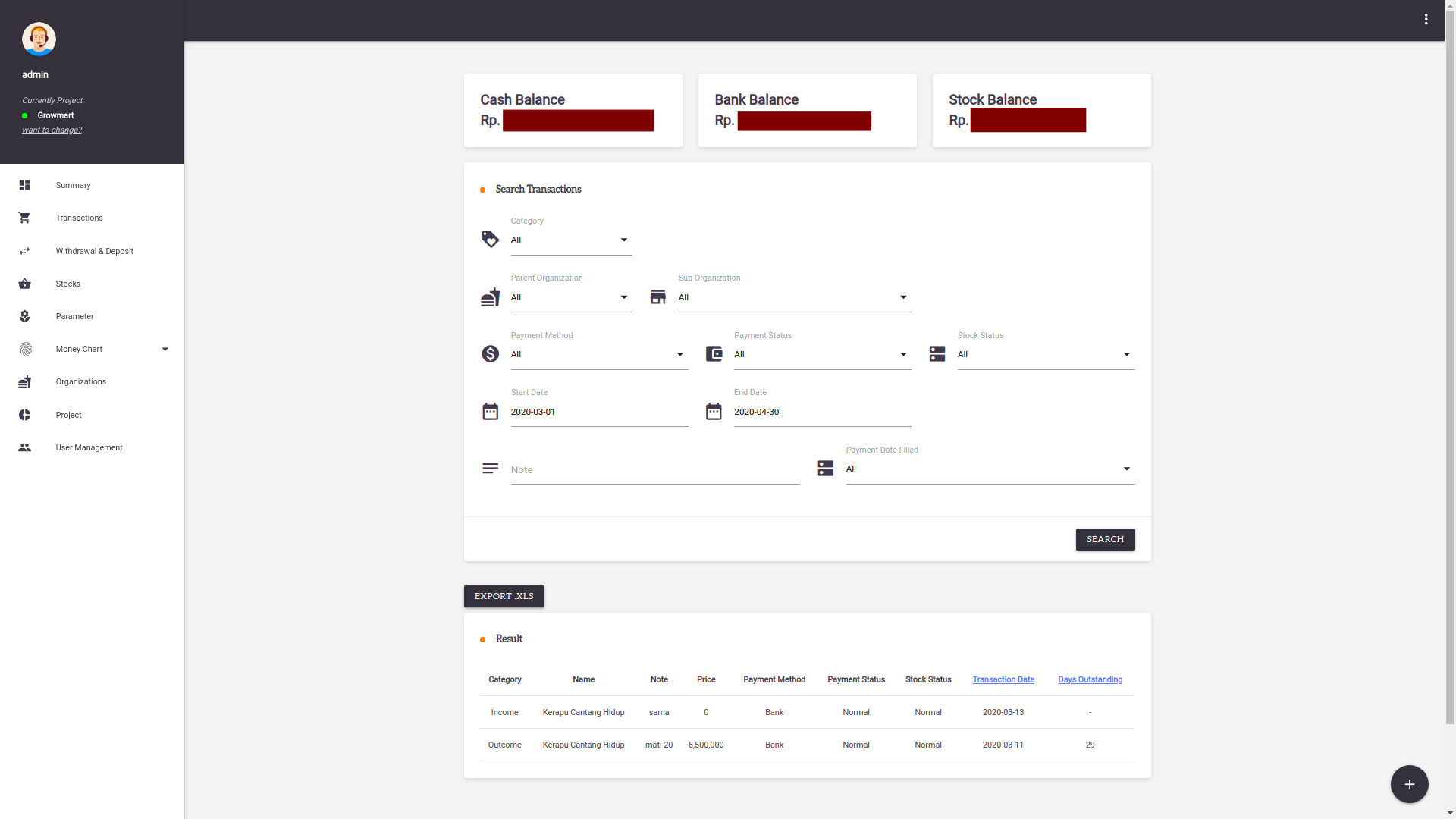Screen dimensions: 1456x819
Task: Click the End Date calendar icon
Action: (x=714, y=412)
